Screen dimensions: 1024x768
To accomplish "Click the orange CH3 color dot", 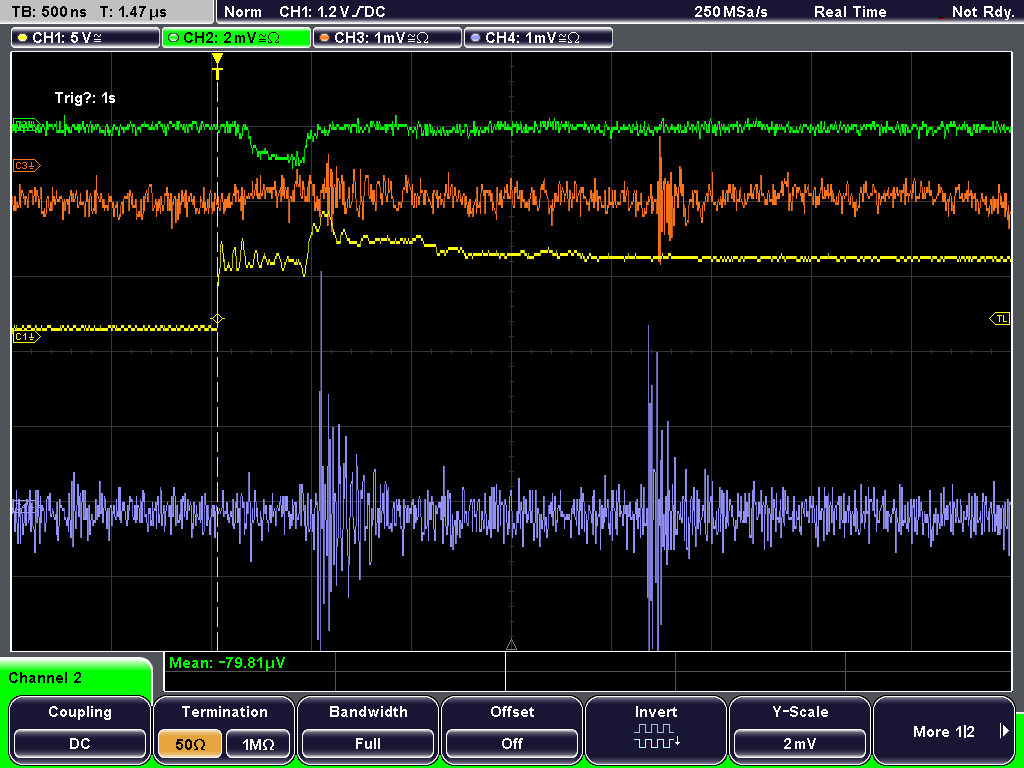I will [325, 38].
